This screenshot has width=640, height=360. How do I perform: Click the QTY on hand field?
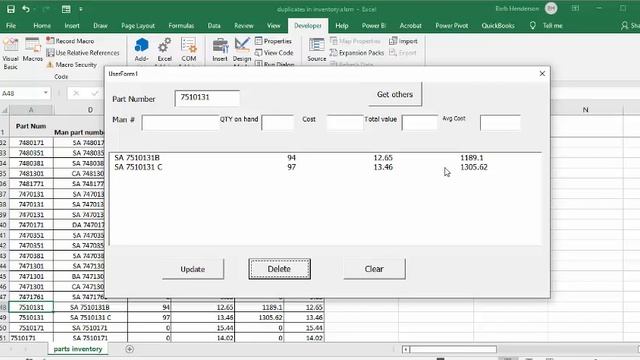[277, 122]
